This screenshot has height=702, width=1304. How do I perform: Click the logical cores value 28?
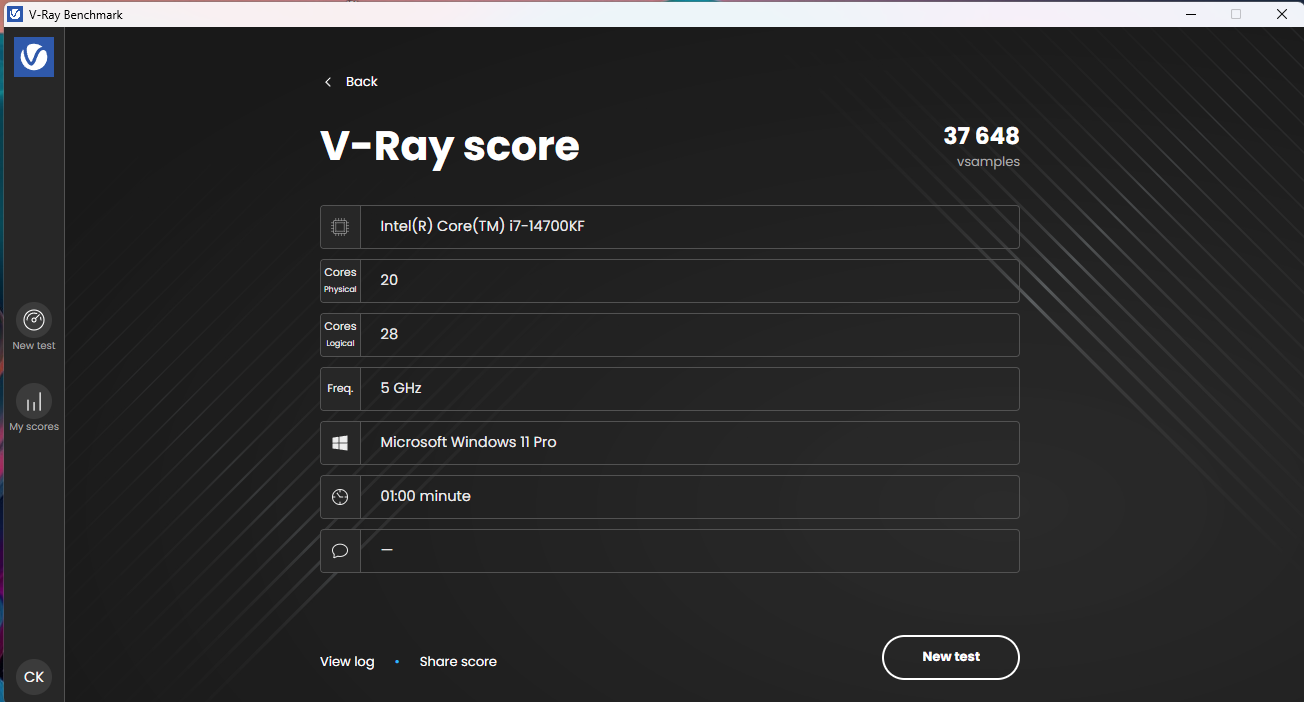389,334
